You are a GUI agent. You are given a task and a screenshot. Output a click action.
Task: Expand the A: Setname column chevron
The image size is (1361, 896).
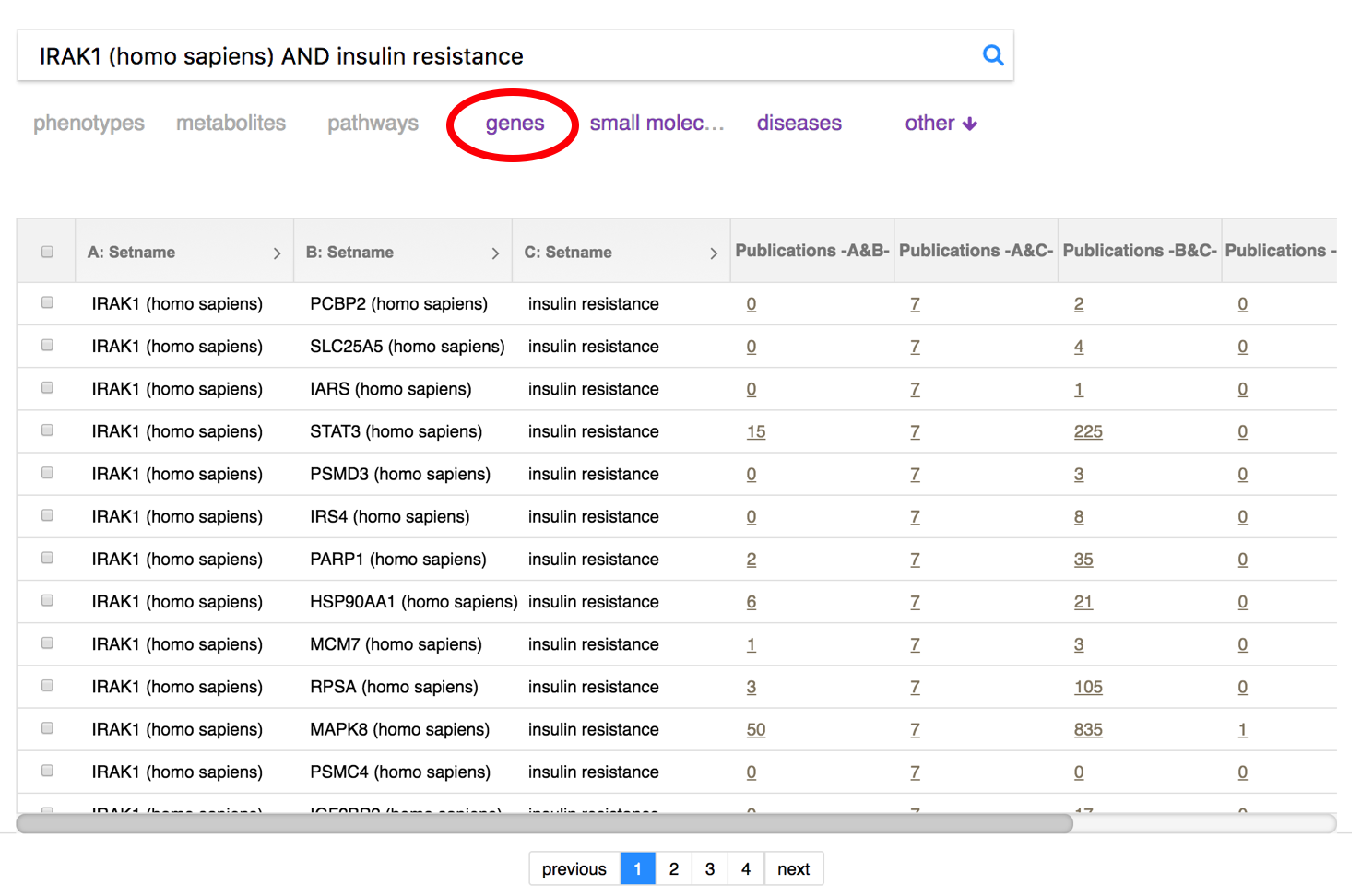point(277,253)
